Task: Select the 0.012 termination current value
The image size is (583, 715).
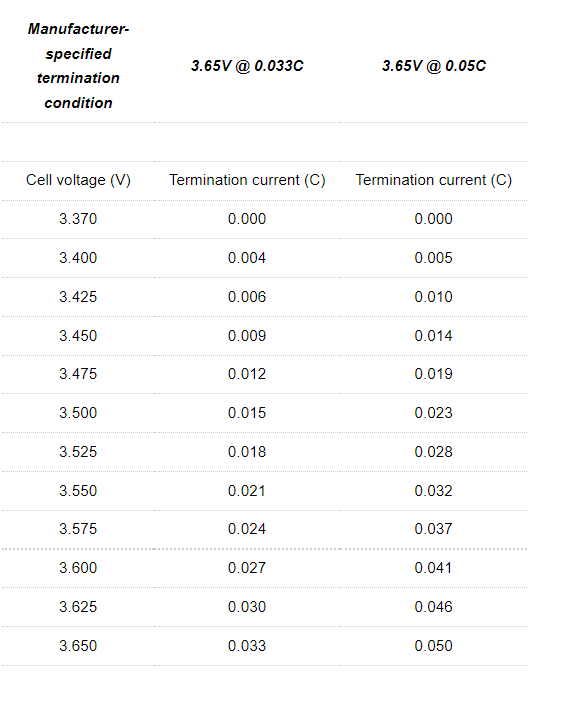Action: 247,374
